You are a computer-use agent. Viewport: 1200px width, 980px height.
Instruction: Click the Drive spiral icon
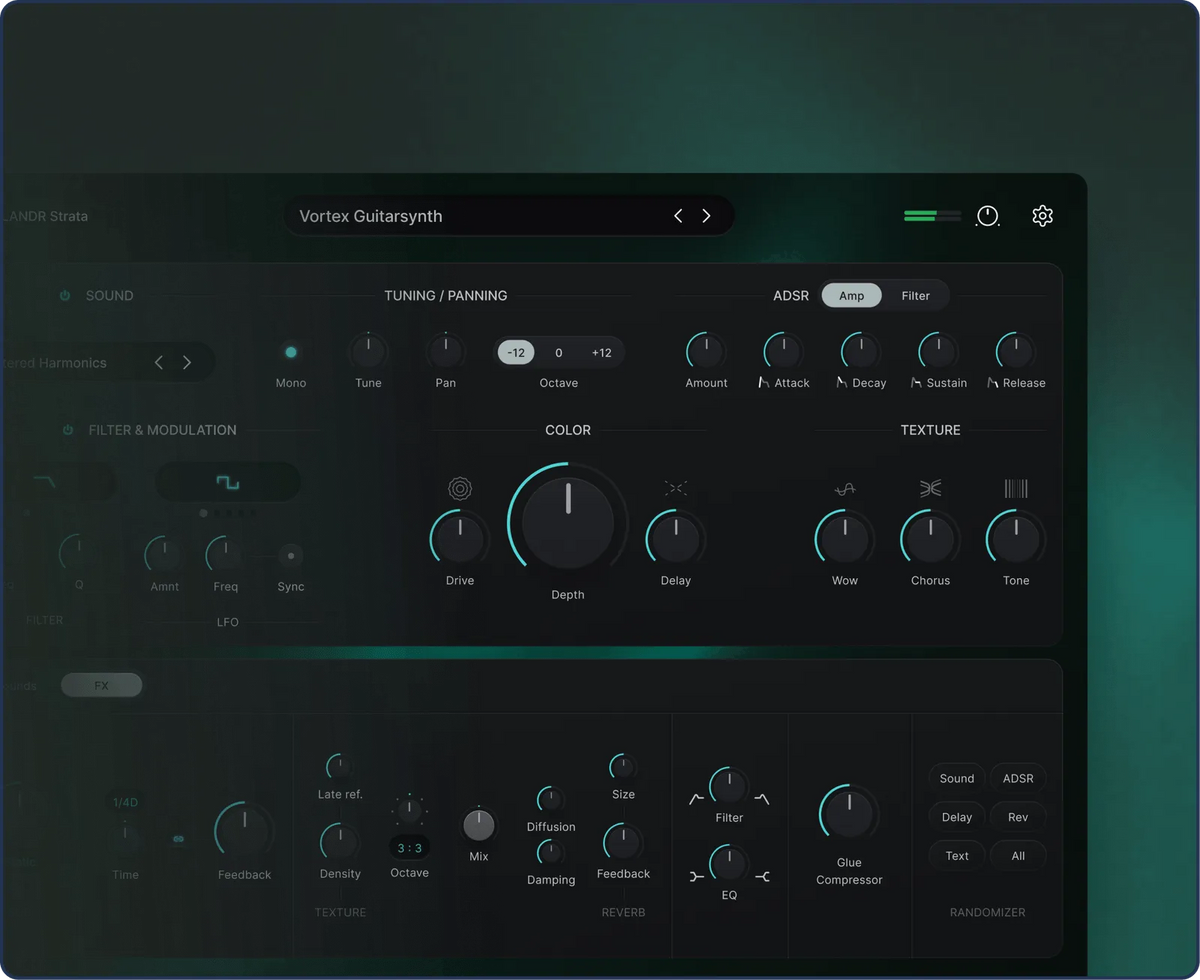459,488
